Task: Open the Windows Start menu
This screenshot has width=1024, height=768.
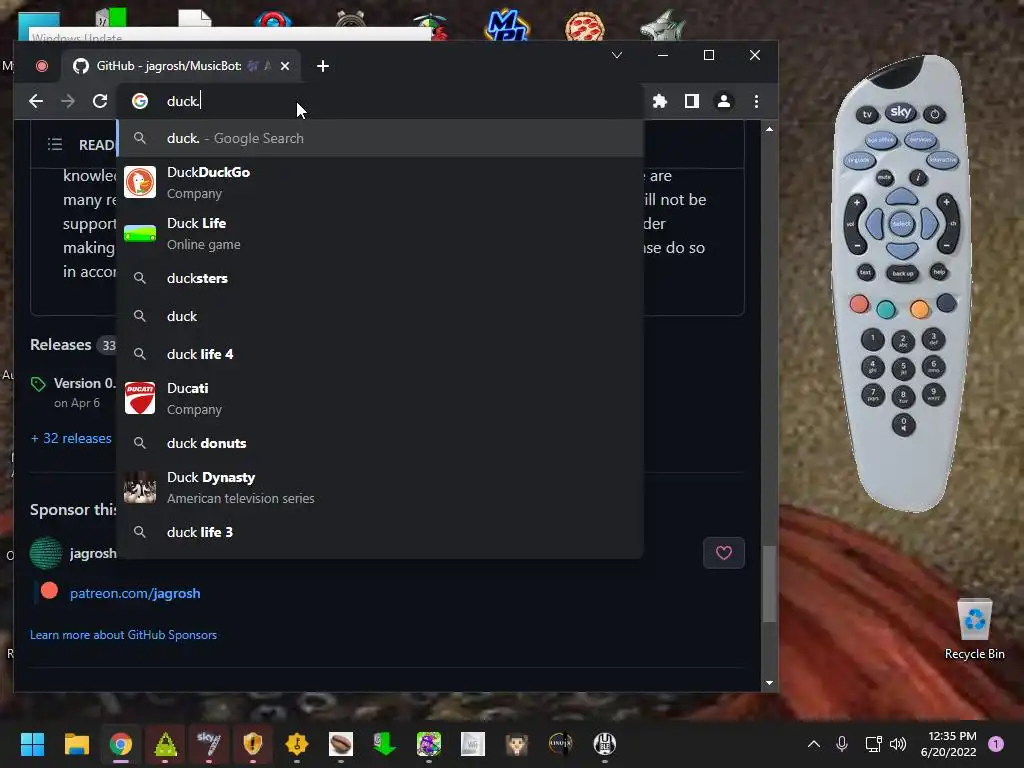Action: tap(32, 744)
